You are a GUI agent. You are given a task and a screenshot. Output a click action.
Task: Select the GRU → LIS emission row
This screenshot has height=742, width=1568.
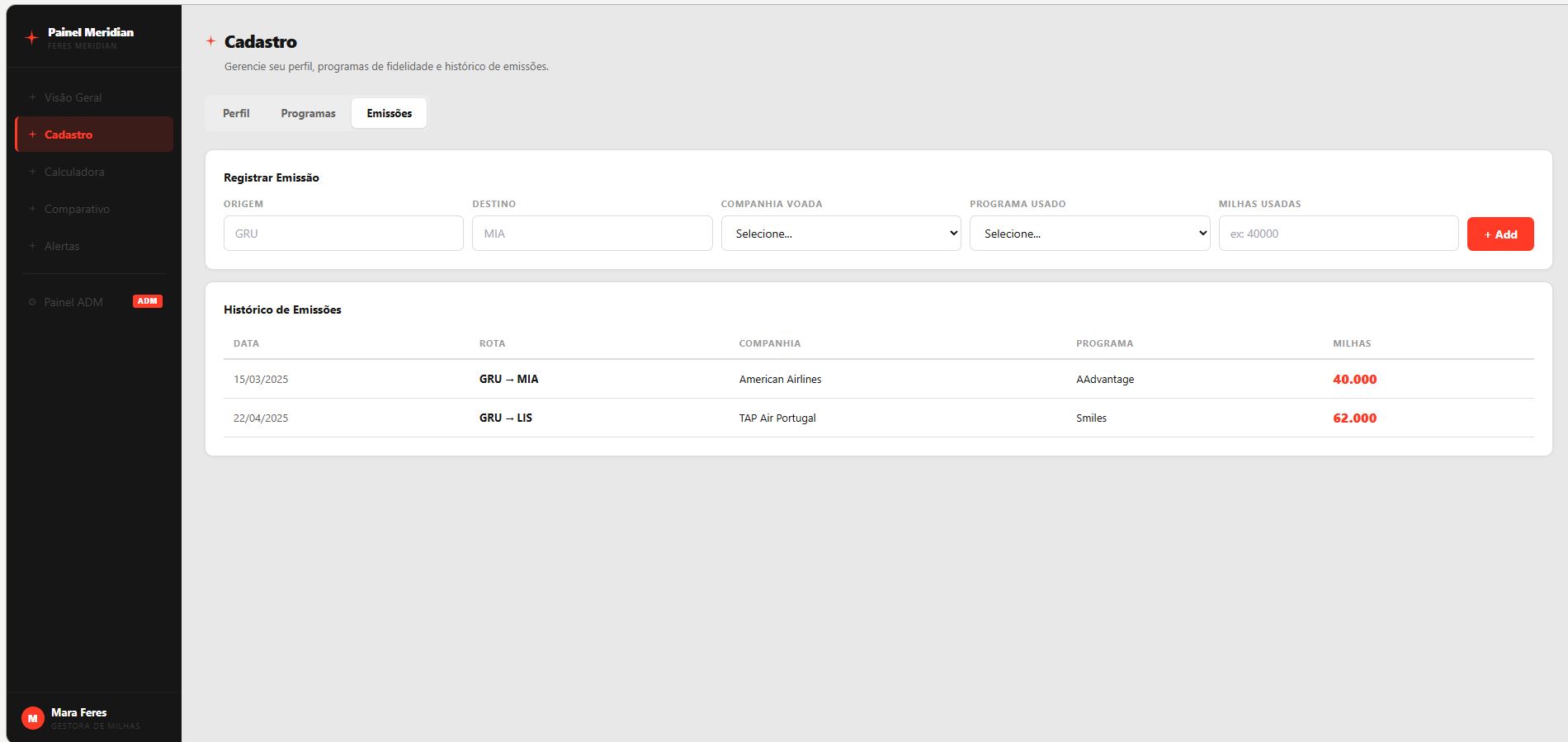[x=879, y=418]
